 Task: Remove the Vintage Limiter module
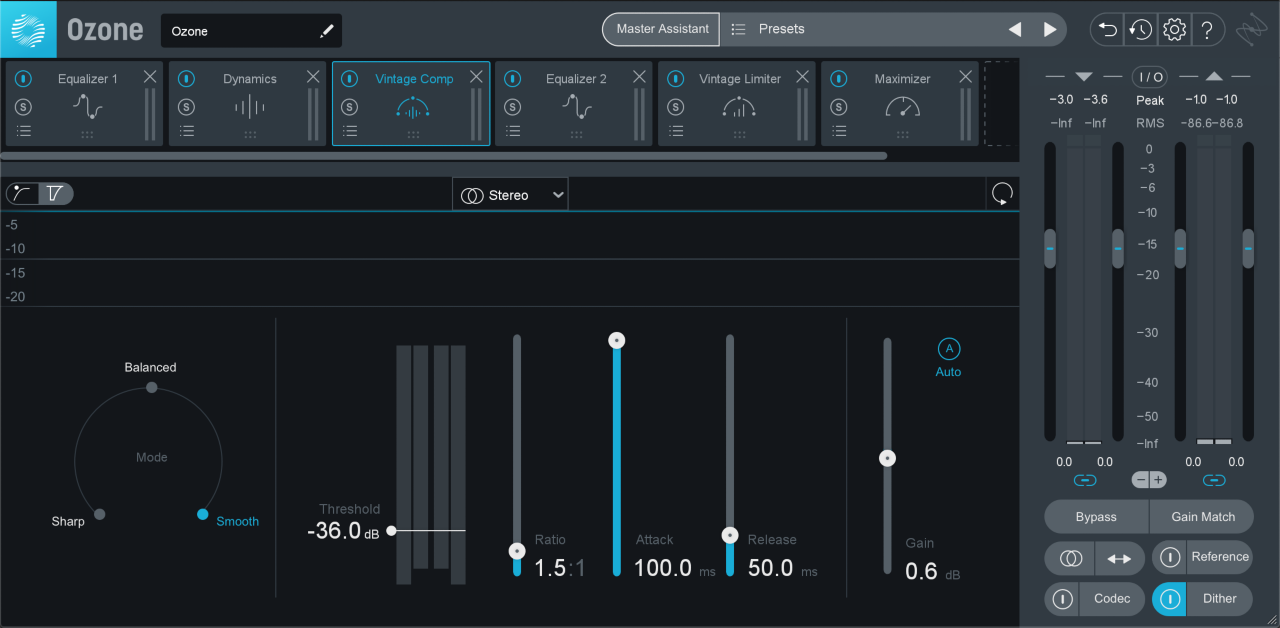(x=802, y=77)
